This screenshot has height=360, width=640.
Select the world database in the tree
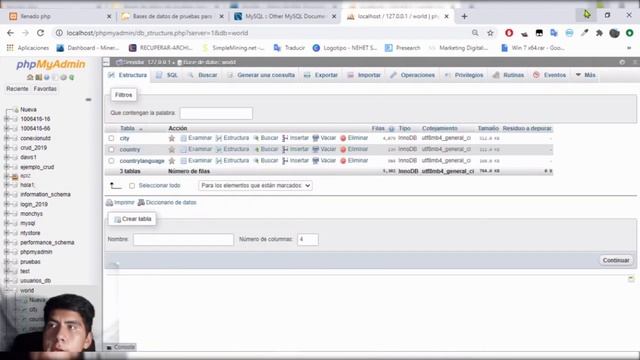pyautogui.click(x=27, y=291)
